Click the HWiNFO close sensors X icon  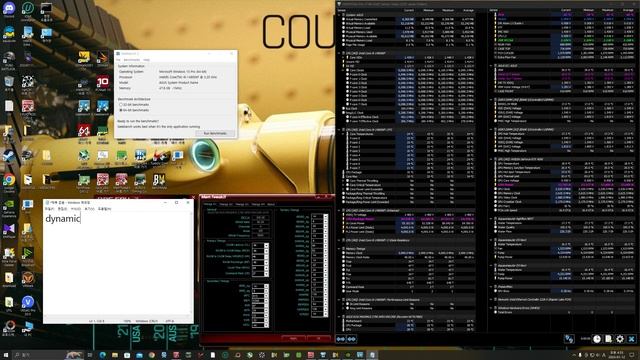click(x=631, y=339)
